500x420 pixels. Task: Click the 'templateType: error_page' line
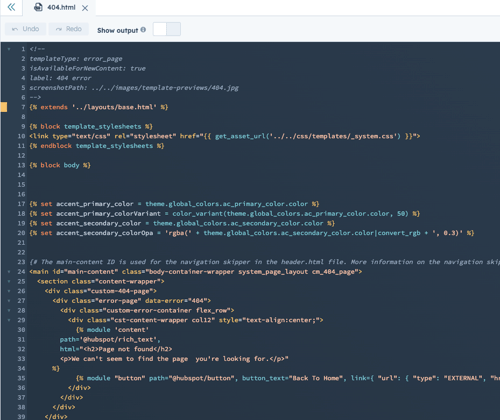76,59
